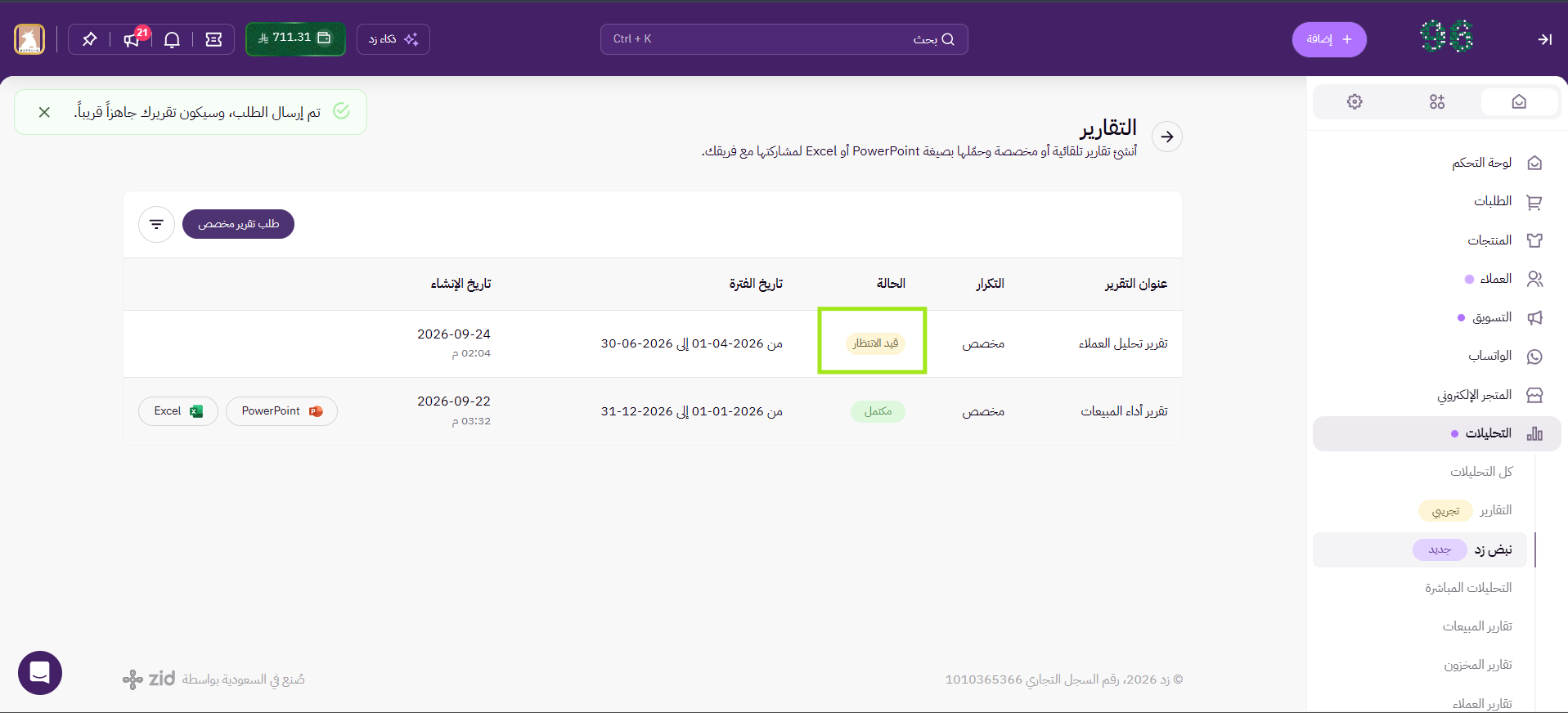The width and height of the screenshot is (1568, 713).
Task: Go to التقارير submenu with تجريبي badge
Action: (1465, 510)
